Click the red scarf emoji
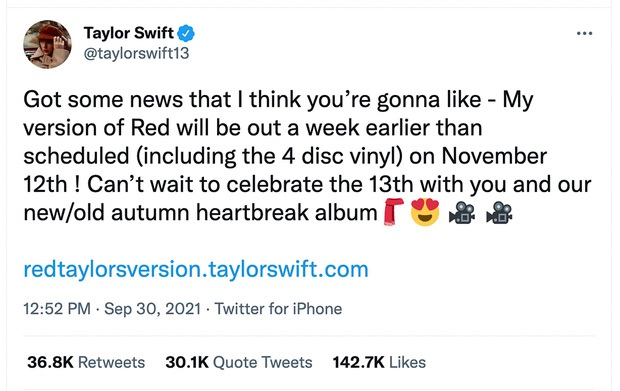Screen dimensions: 620x391 [393, 212]
